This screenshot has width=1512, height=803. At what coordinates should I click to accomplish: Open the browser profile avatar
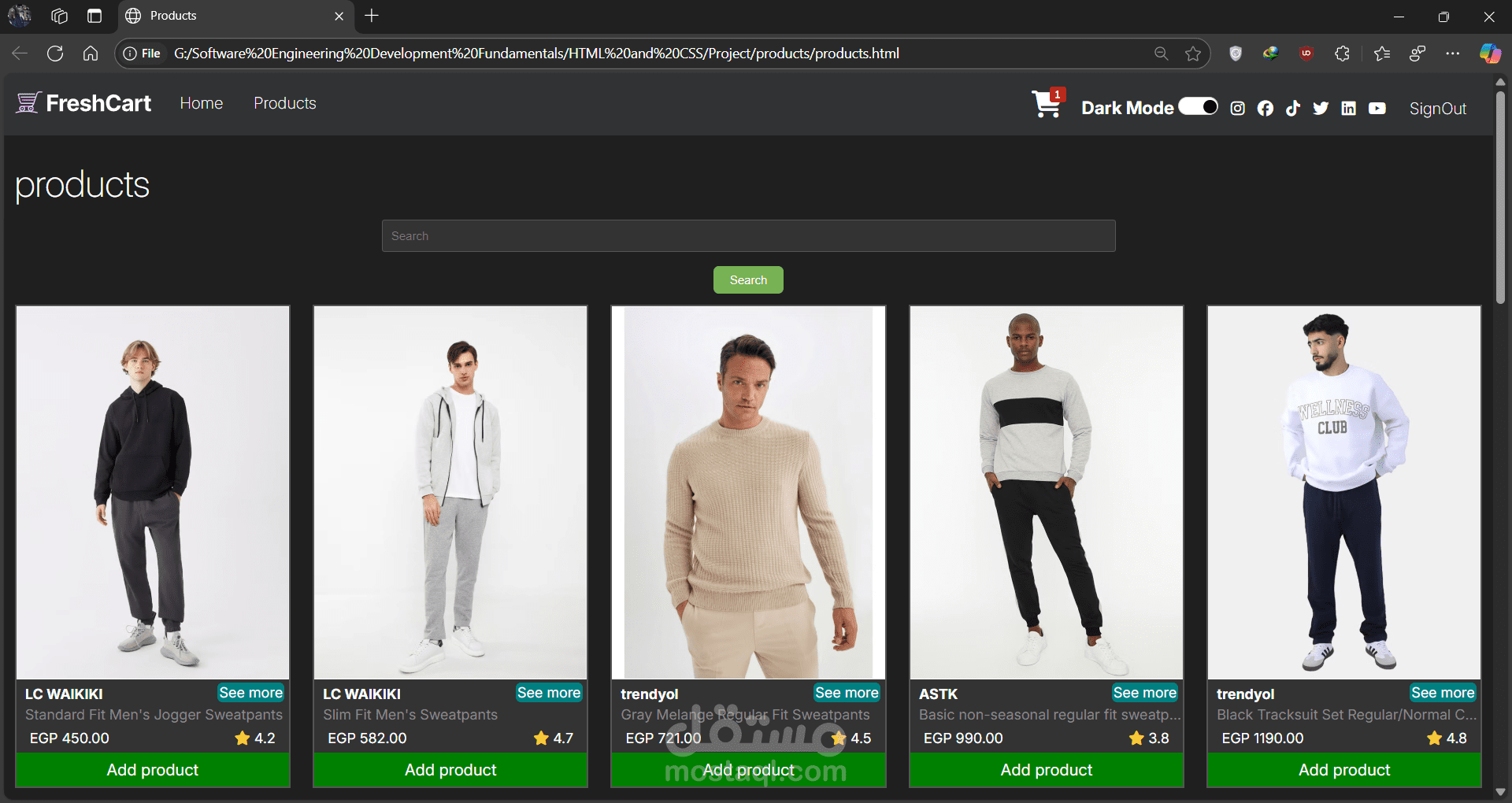click(x=20, y=15)
